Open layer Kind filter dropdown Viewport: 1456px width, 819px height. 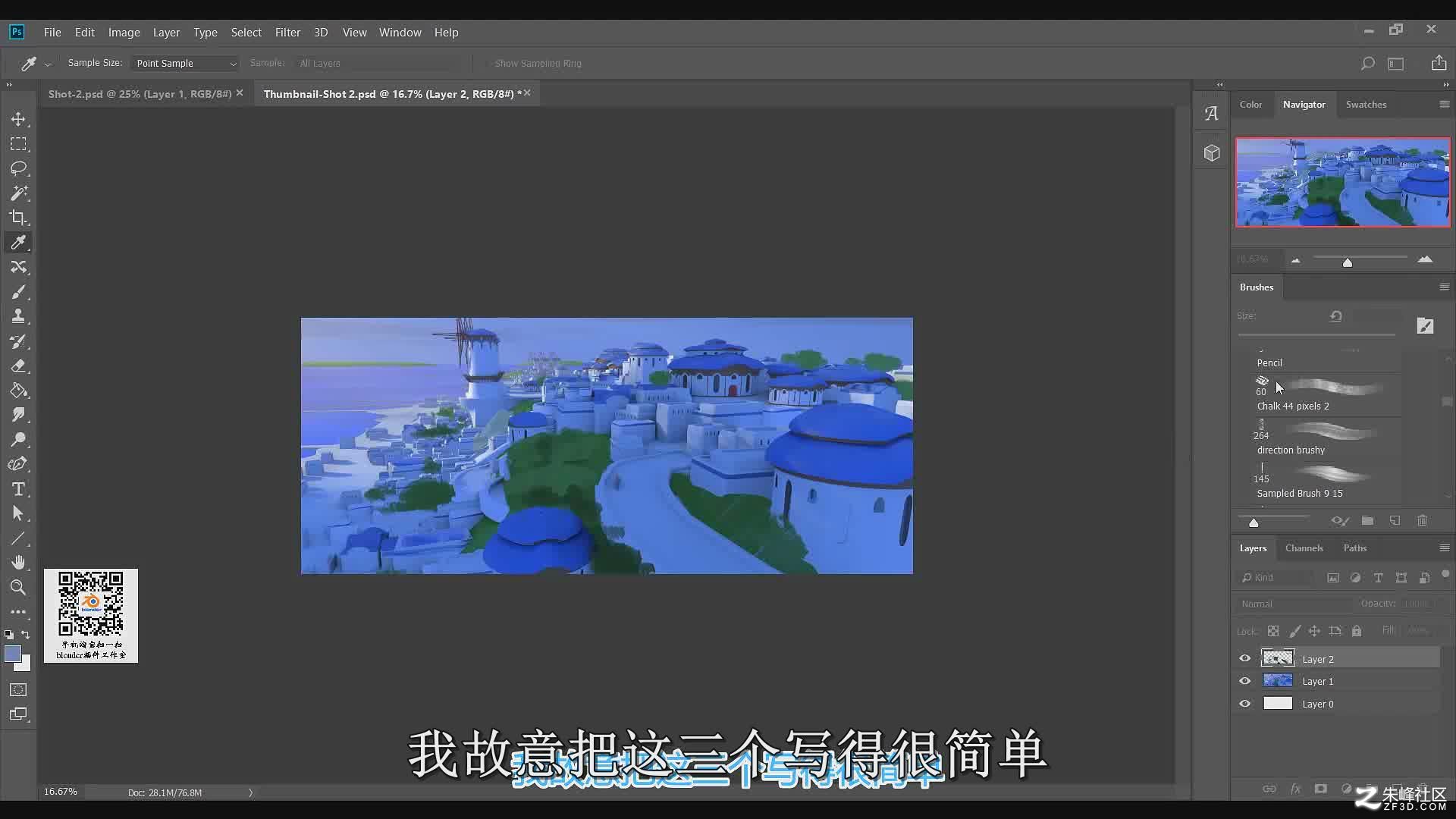1276,578
